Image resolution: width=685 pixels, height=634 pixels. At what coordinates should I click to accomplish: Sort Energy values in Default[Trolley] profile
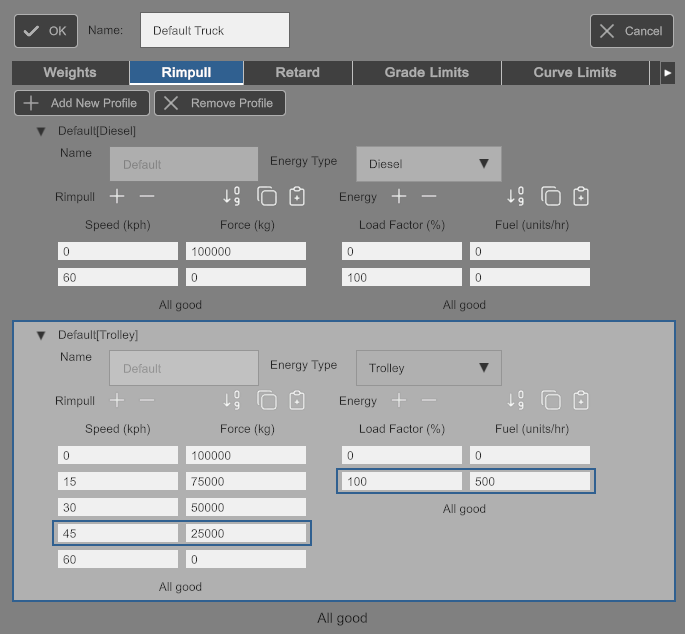pyautogui.click(x=515, y=400)
